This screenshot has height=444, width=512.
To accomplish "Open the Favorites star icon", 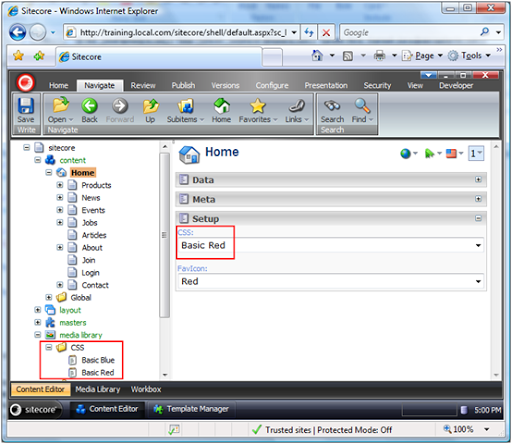I will pyautogui.click(x=258, y=106).
